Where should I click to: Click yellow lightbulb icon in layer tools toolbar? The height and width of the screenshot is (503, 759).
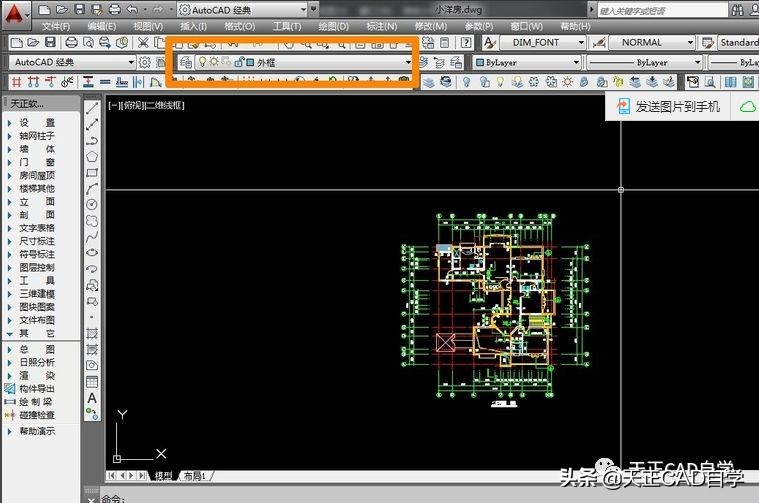pyautogui.click(x=500, y=81)
